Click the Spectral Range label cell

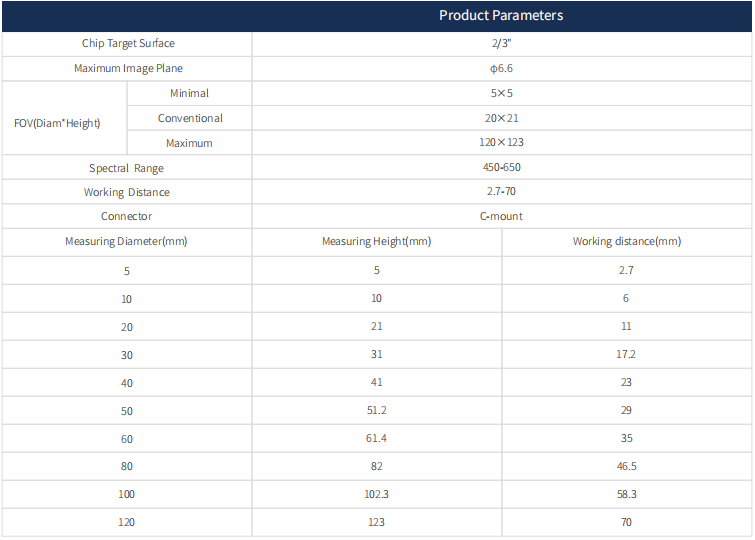coord(126,168)
